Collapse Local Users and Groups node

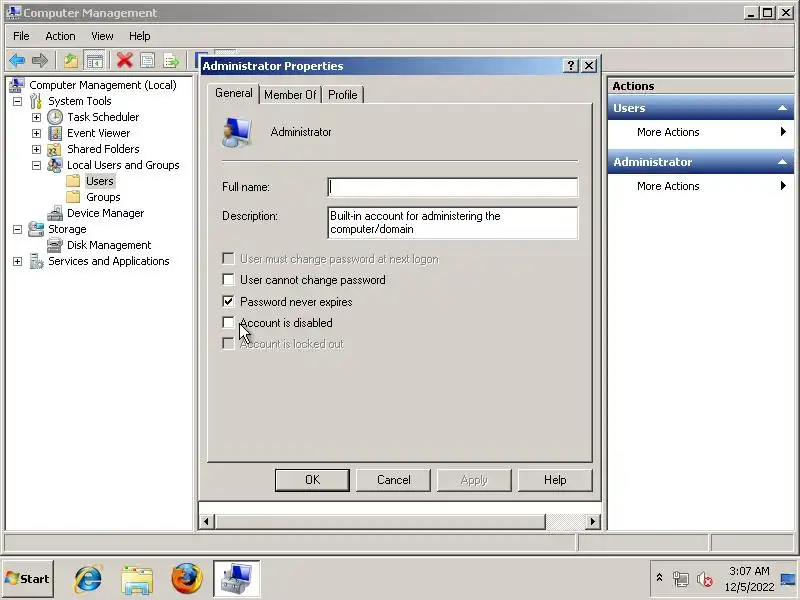tap(36, 165)
